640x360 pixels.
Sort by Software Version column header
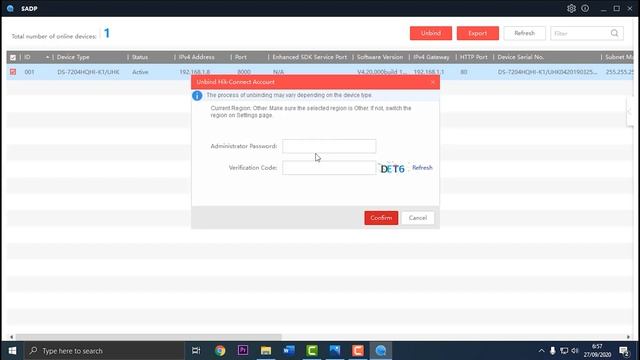pyautogui.click(x=380, y=57)
